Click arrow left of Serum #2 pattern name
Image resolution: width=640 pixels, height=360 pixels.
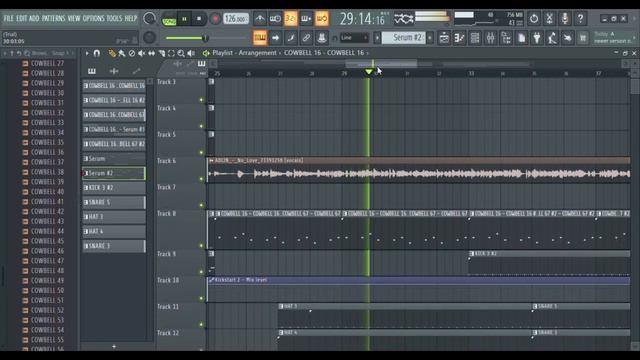[377, 38]
